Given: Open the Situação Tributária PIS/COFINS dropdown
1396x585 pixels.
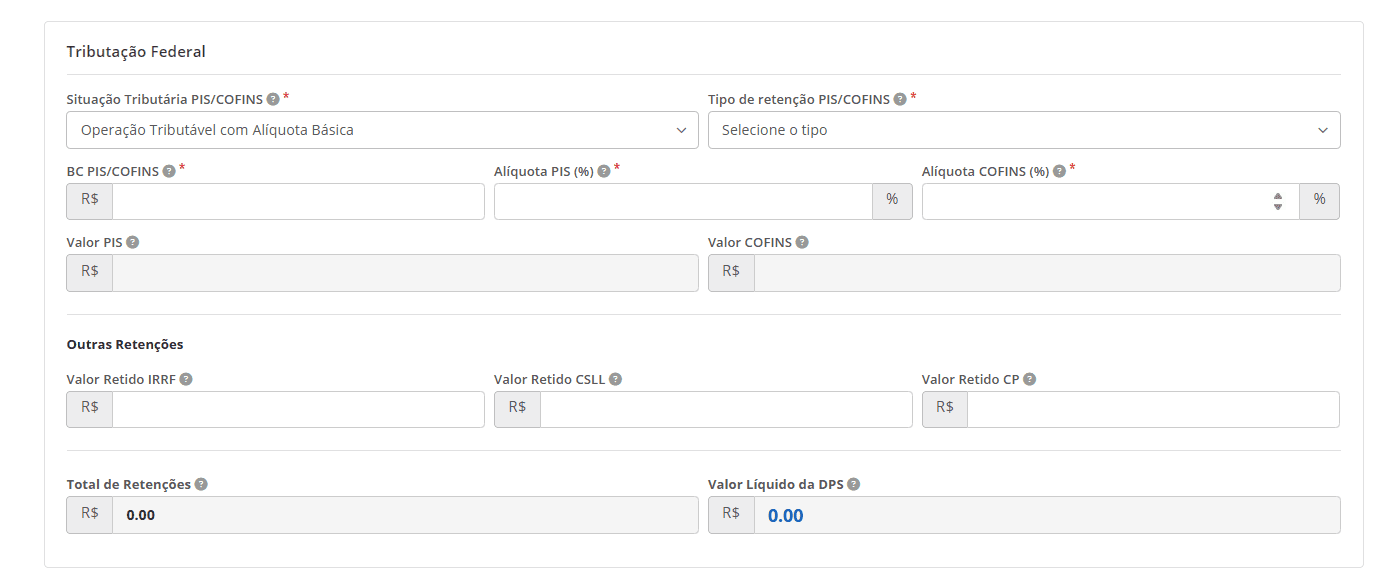Looking at the screenshot, I should pos(382,130).
